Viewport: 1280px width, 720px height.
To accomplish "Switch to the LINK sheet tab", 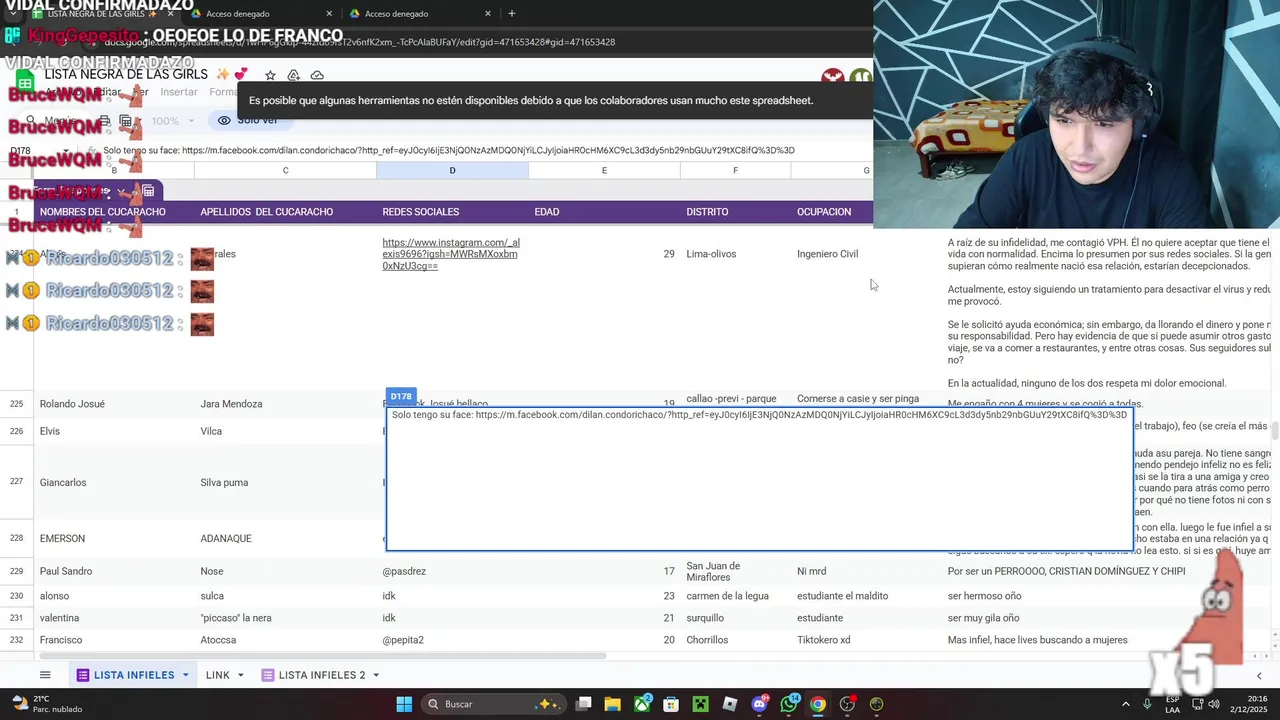I will pos(218,675).
